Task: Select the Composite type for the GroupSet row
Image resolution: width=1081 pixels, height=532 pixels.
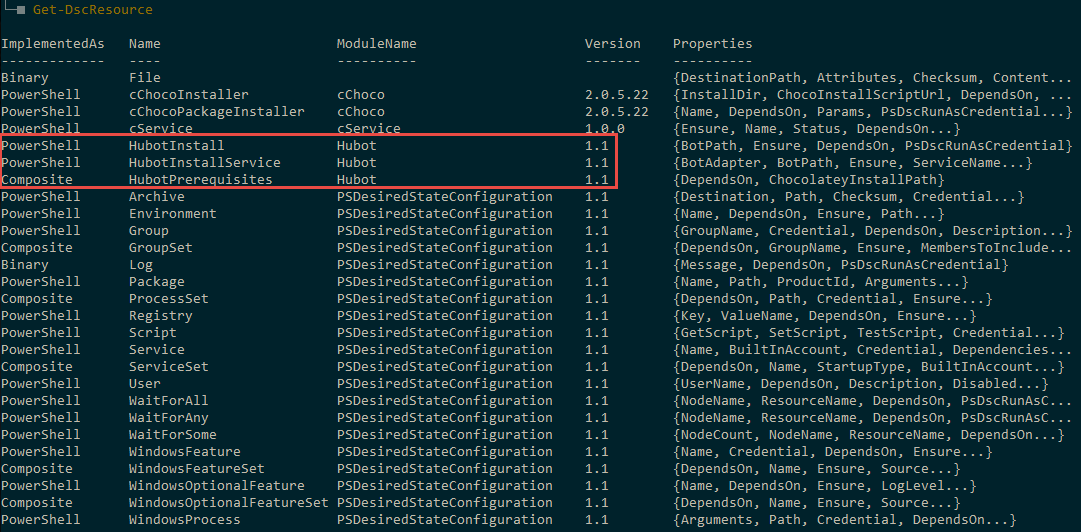Action: tap(36, 248)
